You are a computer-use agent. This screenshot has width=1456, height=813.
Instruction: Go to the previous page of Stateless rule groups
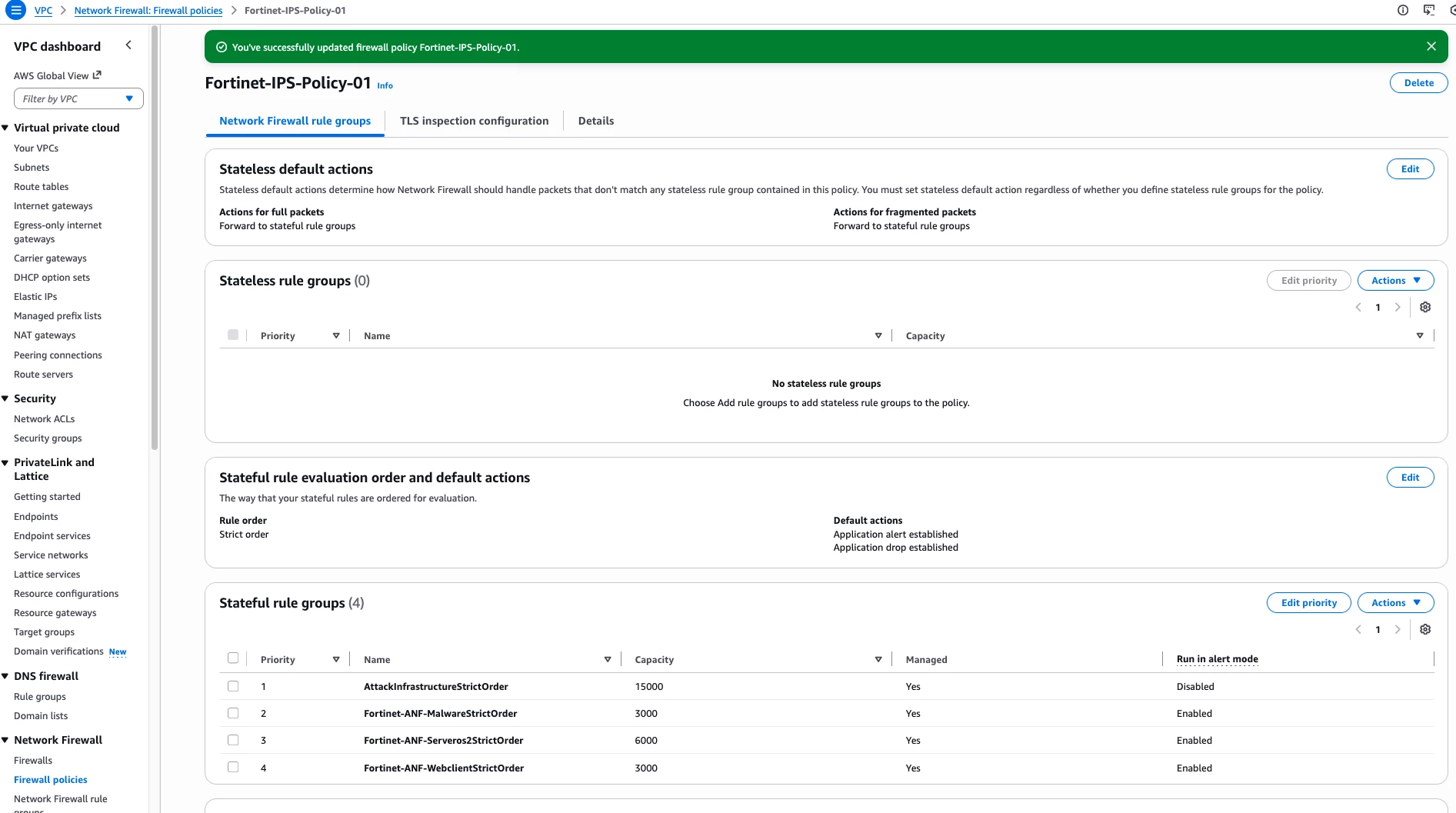coord(1358,308)
